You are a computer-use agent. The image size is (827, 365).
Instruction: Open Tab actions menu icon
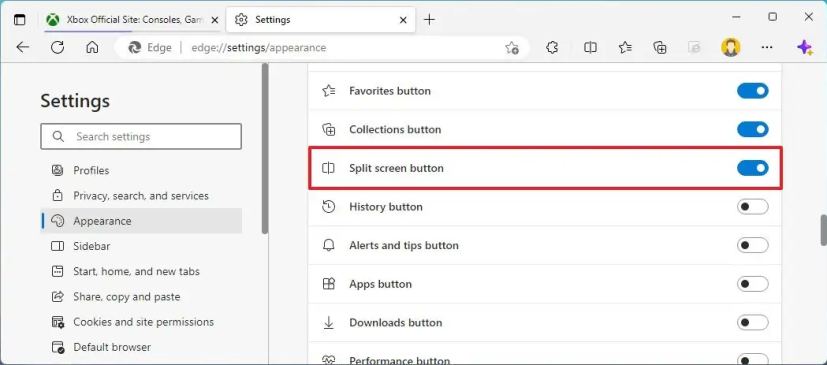[20, 20]
